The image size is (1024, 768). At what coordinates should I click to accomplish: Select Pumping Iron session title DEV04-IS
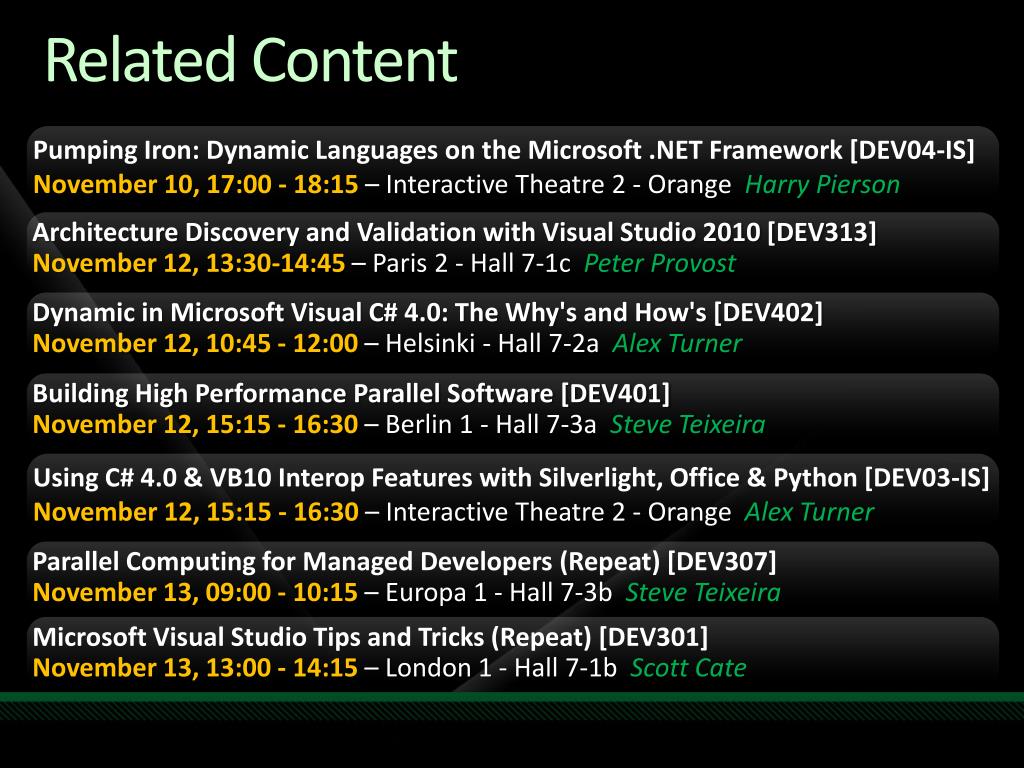[504, 151]
